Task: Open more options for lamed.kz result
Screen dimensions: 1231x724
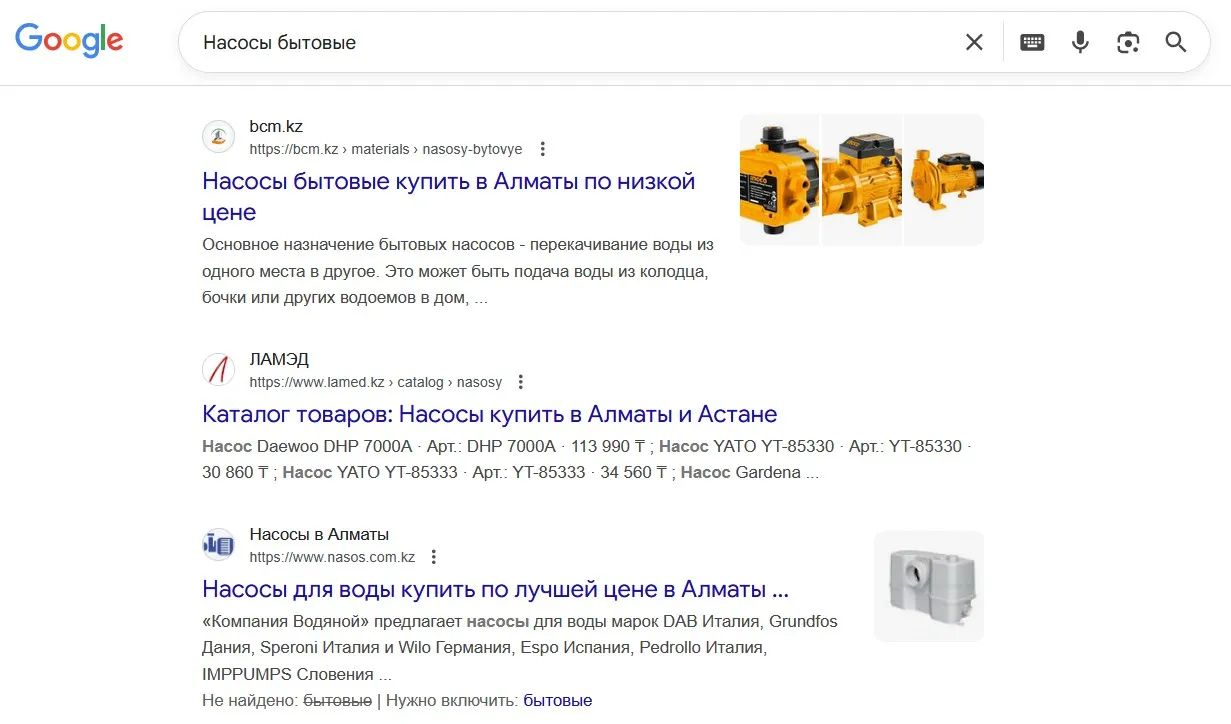Action: pyautogui.click(x=520, y=382)
